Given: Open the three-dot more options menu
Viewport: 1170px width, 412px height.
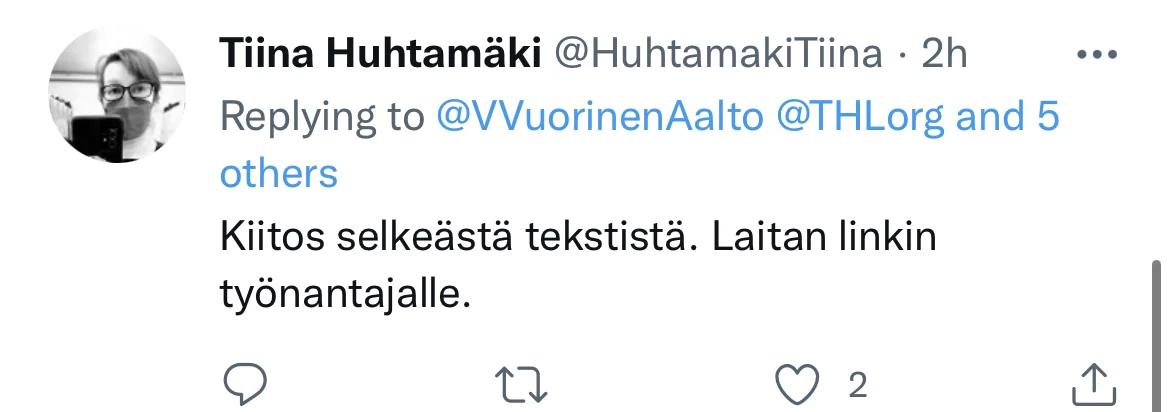Looking at the screenshot, I should [x=1094, y=55].
